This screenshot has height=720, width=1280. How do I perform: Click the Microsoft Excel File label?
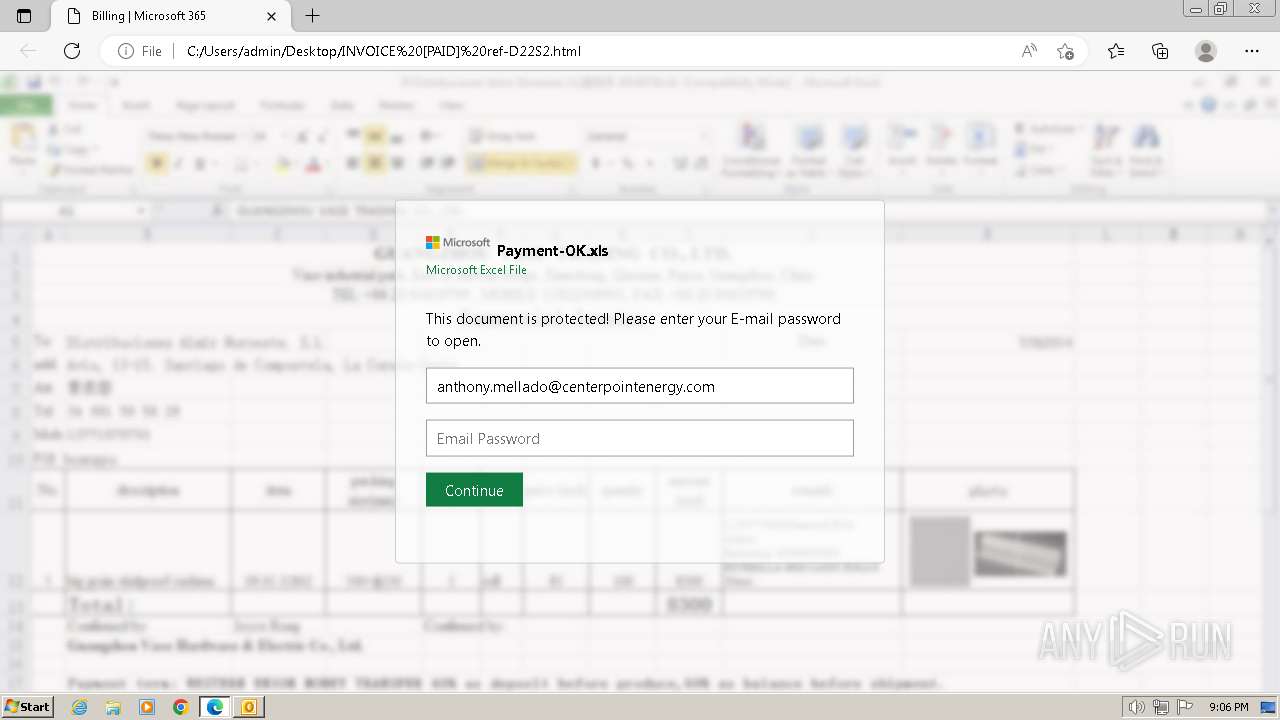[476, 270]
